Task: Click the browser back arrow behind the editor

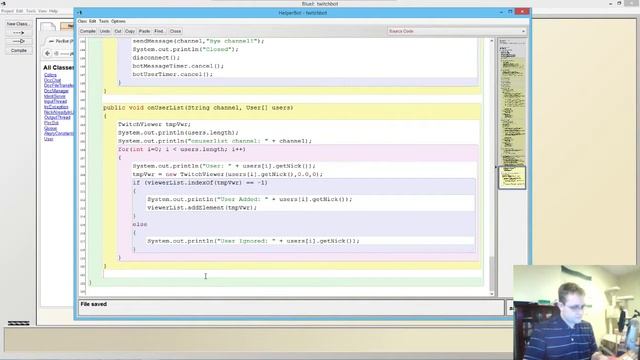Action: point(47,53)
